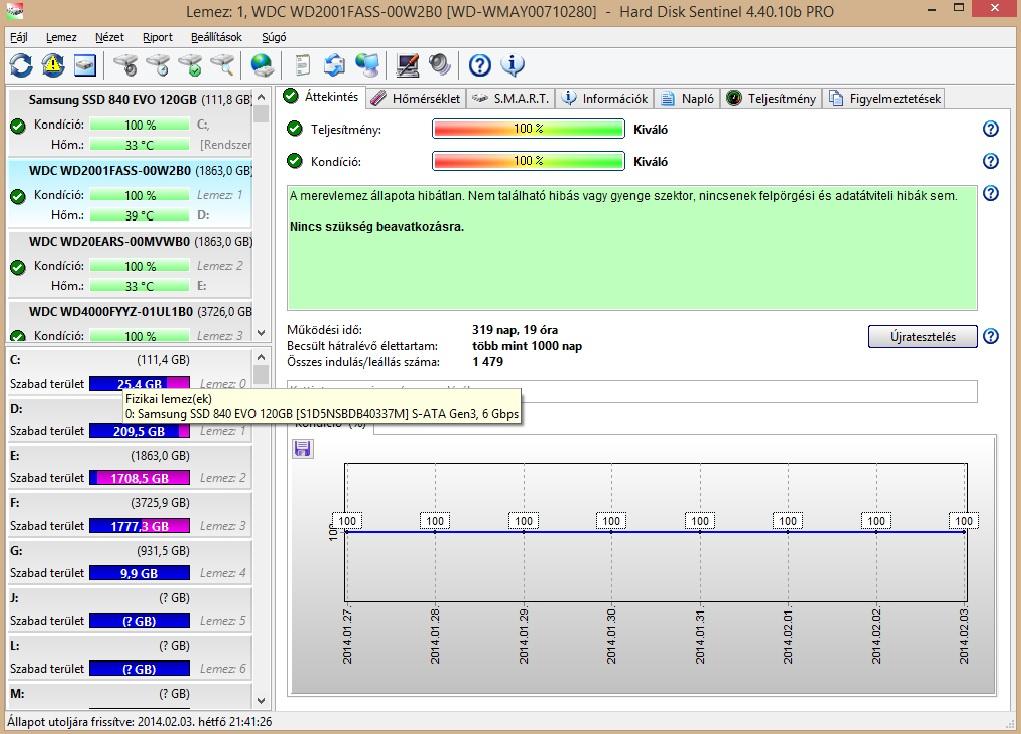Click help icon next to green status text
Viewport: 1021px width, 734px height.
click(x=990, y=193)
